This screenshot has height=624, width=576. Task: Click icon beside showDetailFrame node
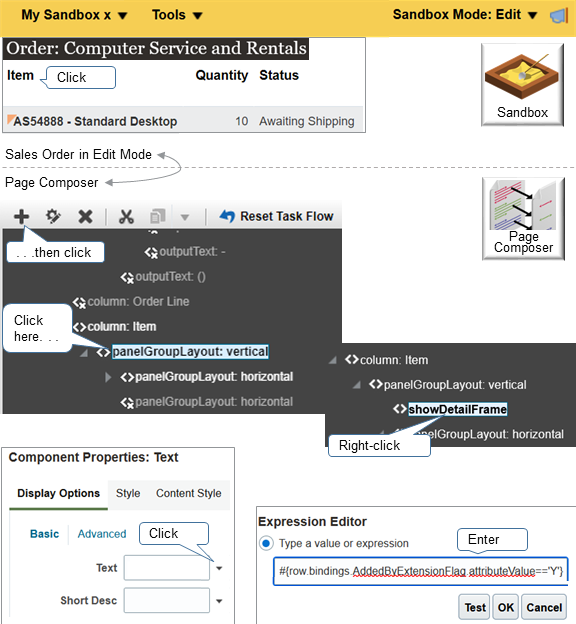point(399,409)
